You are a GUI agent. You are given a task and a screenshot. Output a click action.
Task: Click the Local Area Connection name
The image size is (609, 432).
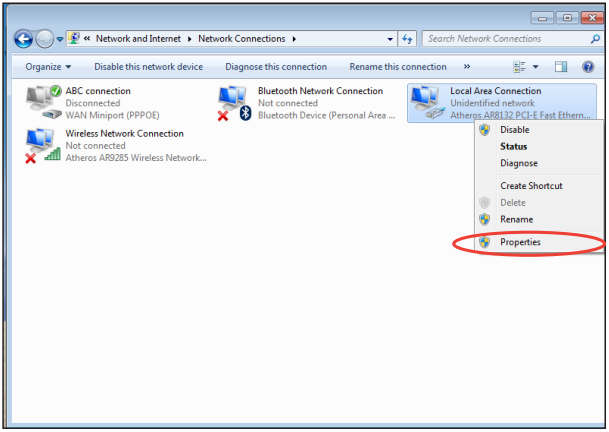coord(496,91)
